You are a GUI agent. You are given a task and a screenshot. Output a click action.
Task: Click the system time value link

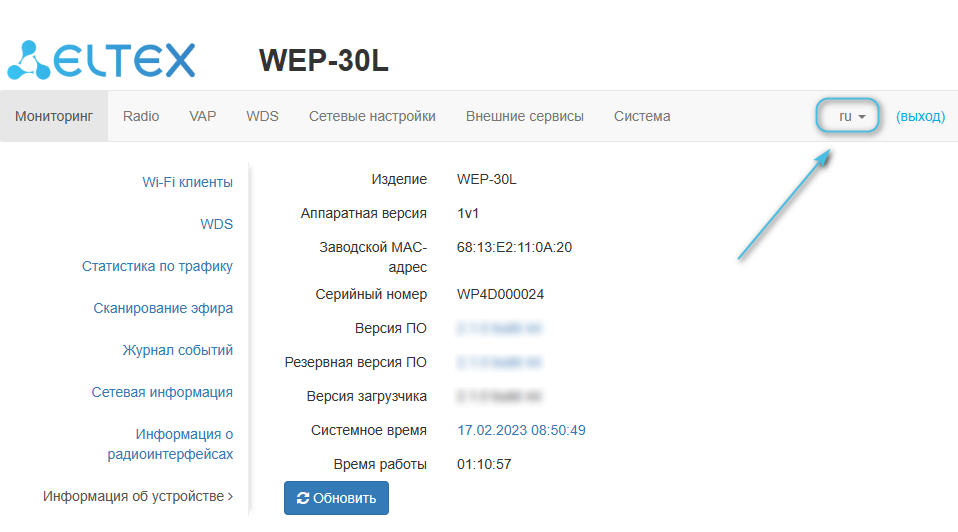[x=521, y=430]
